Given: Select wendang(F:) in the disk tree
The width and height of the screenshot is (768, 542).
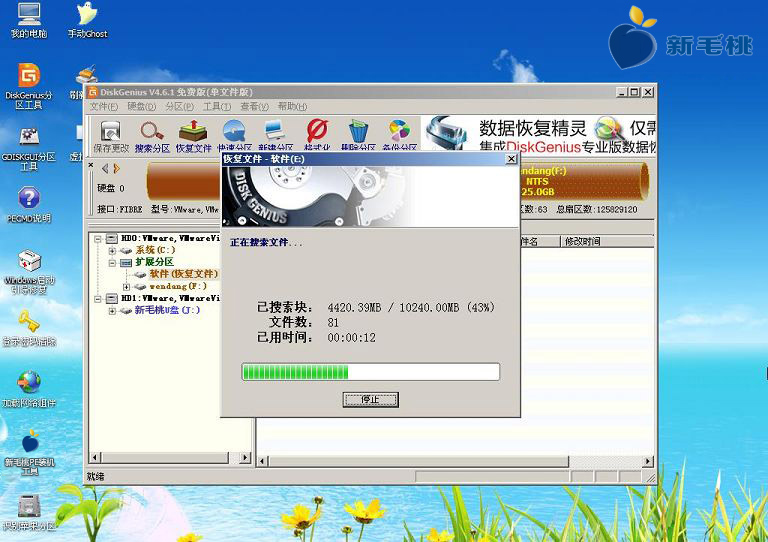Looking at the screenshot, I should (x=178, y=286).
